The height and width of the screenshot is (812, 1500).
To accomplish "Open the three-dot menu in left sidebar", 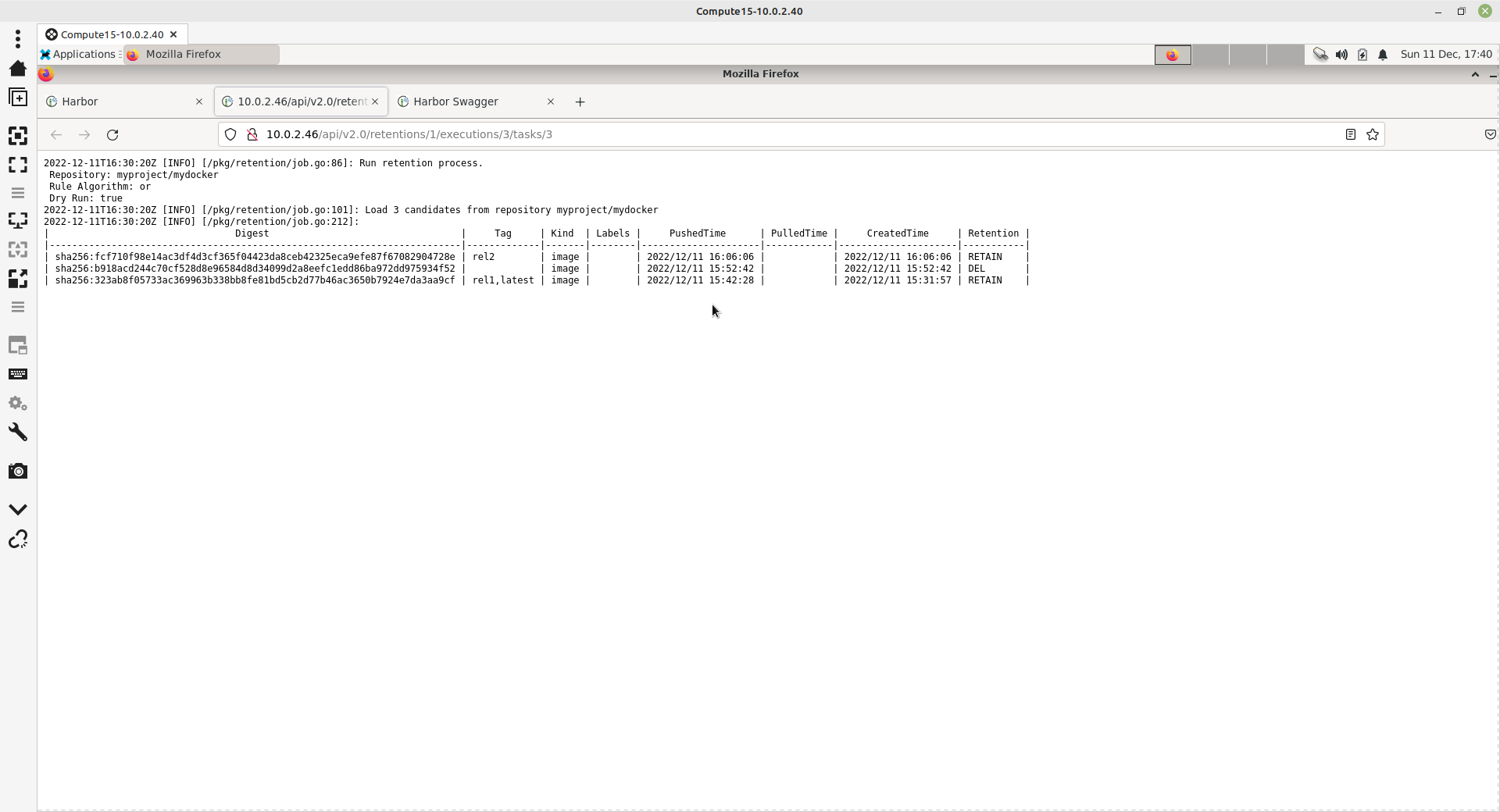I will click(x=18, y=38).
